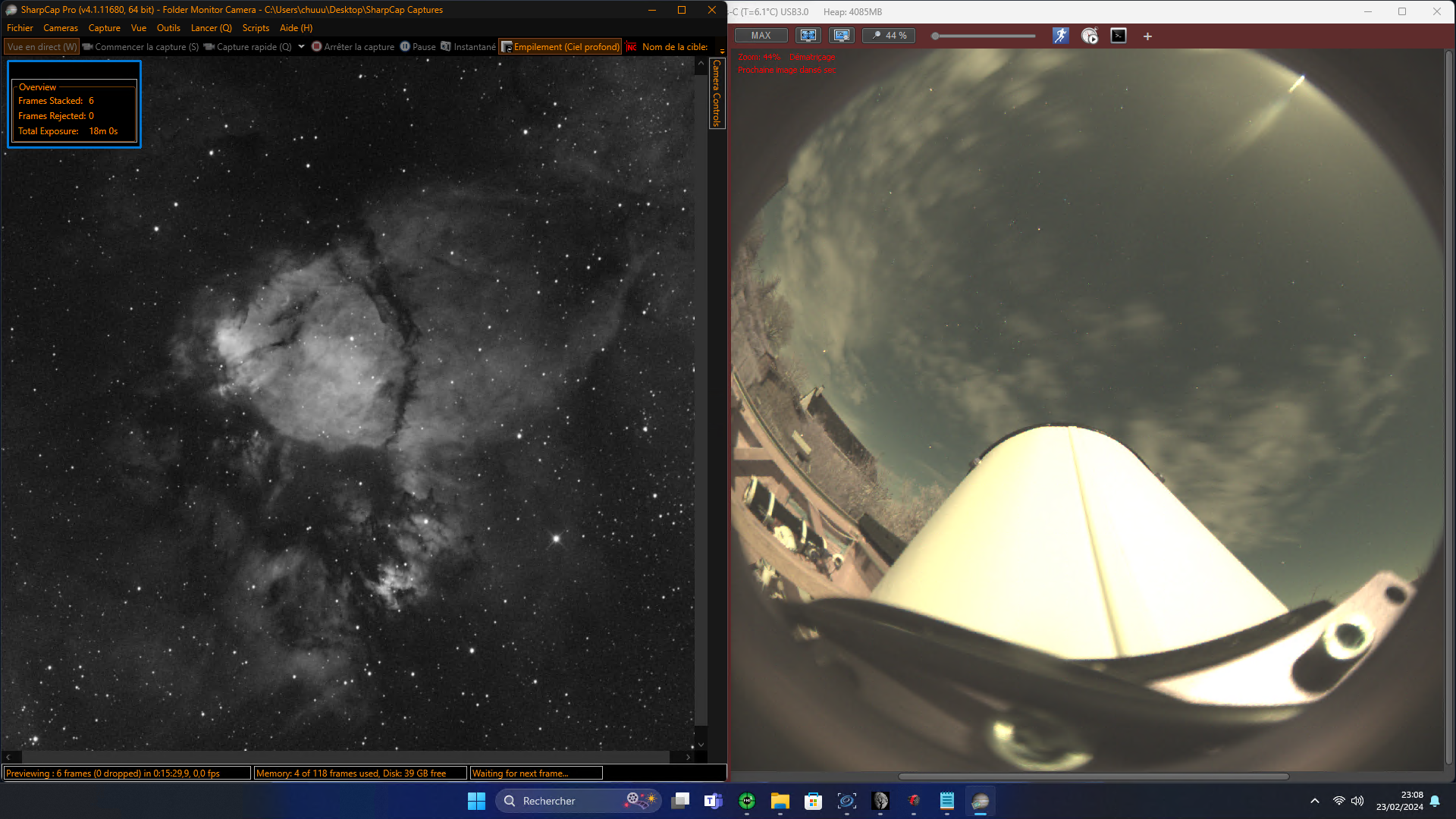Screen dimensions: 1456x819
Task: Click the monitor settings icon in allsky toolbar
Action: (x=842, y=36)
